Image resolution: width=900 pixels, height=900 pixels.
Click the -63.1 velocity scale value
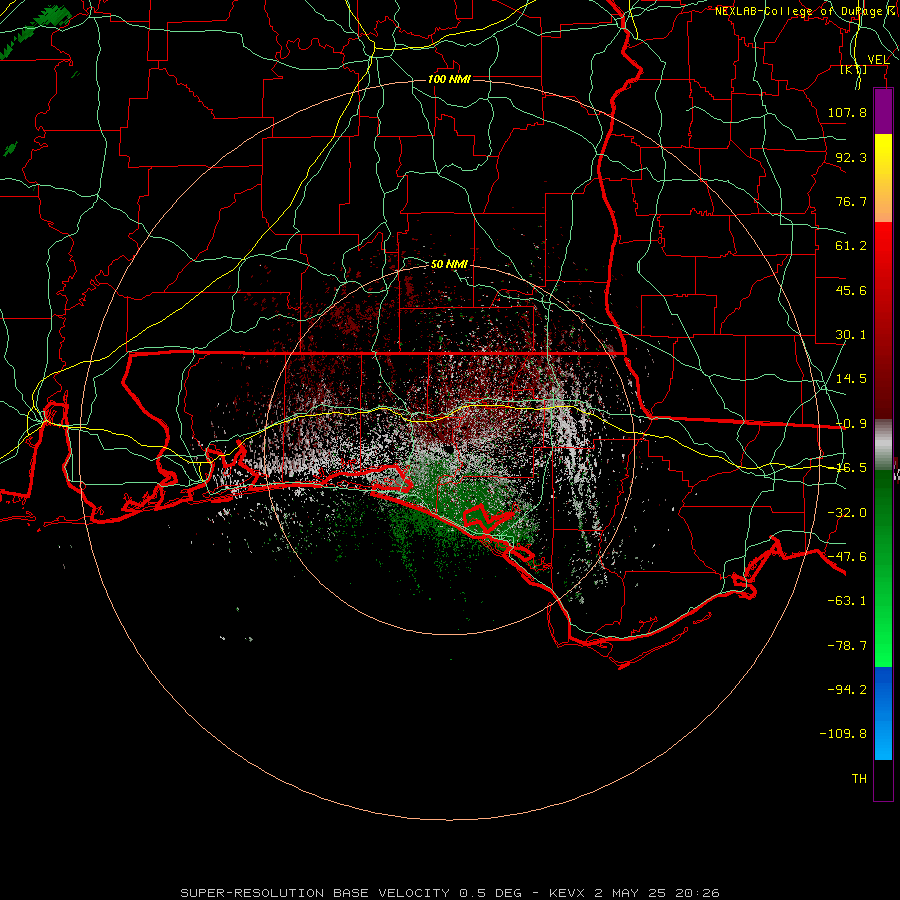coord(847,601)
